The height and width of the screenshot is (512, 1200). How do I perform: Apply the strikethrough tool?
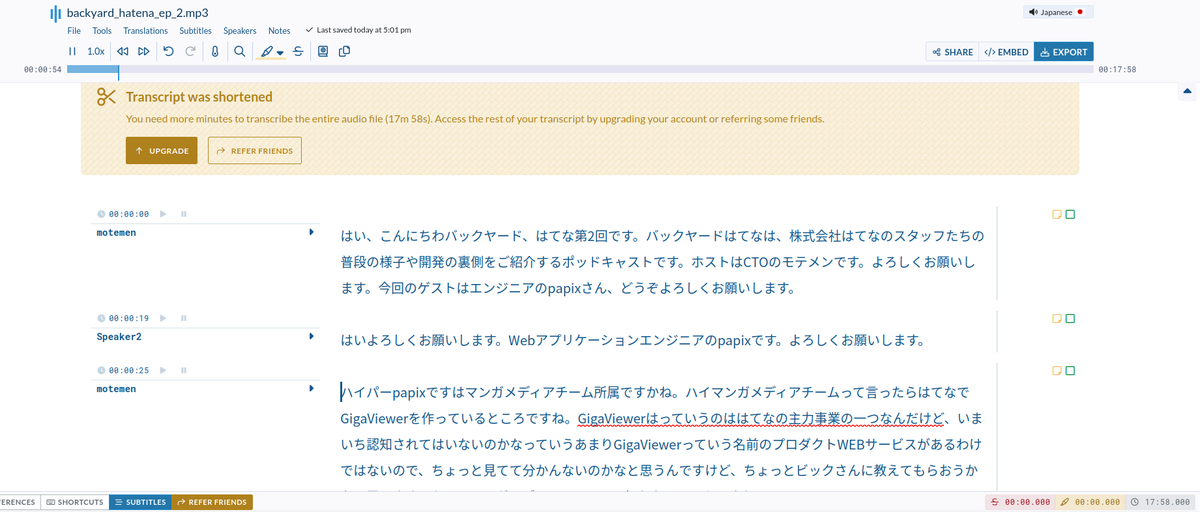pyautogui.click(x=298, y=51)
